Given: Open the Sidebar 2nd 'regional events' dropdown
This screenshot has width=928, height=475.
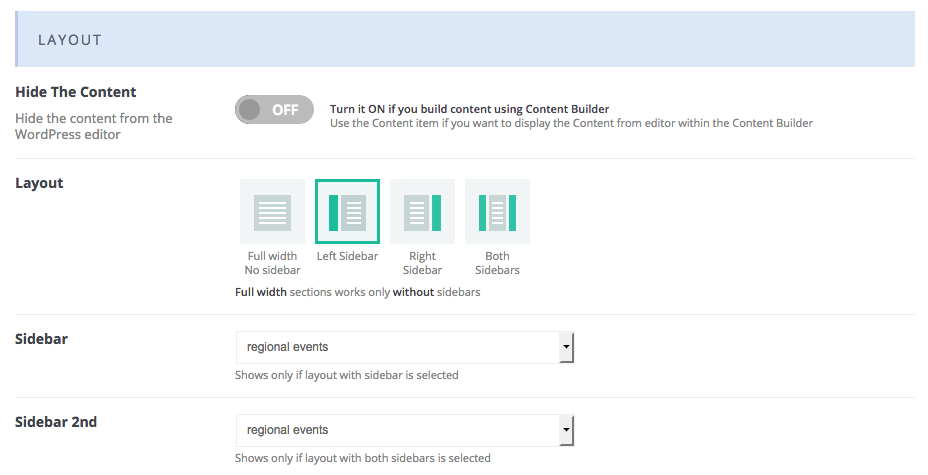Looking at the screenshot, I should point(405,430).
